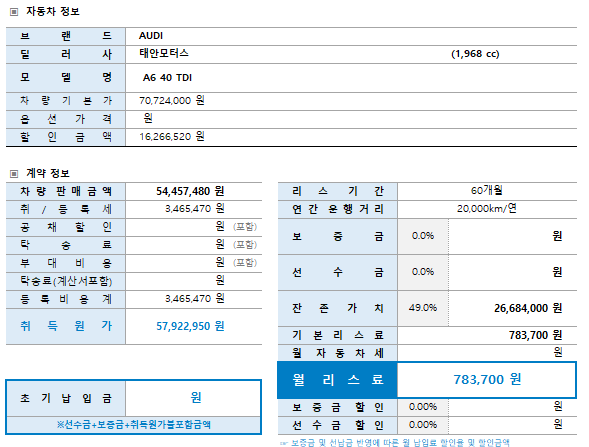Click the 0.0% prepayment percentage box

coord(423,272)
